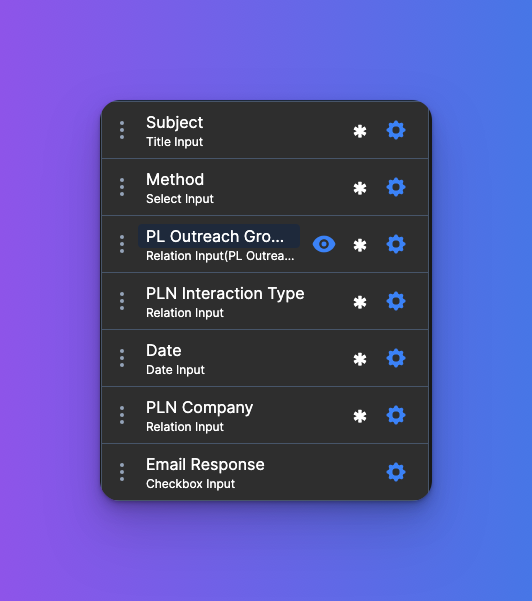This screenshot has height=601, width=532.
Task: Toggle required asterisk on Method field
Action: pos(360,188)
